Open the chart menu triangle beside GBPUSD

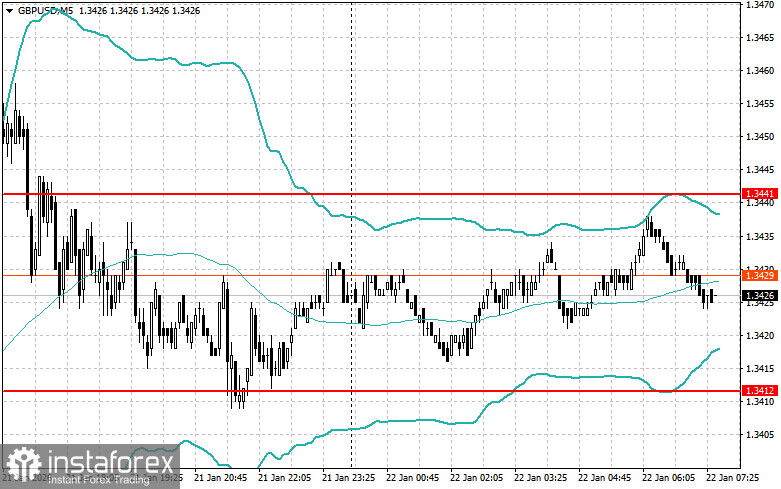(x=9, y=11)
